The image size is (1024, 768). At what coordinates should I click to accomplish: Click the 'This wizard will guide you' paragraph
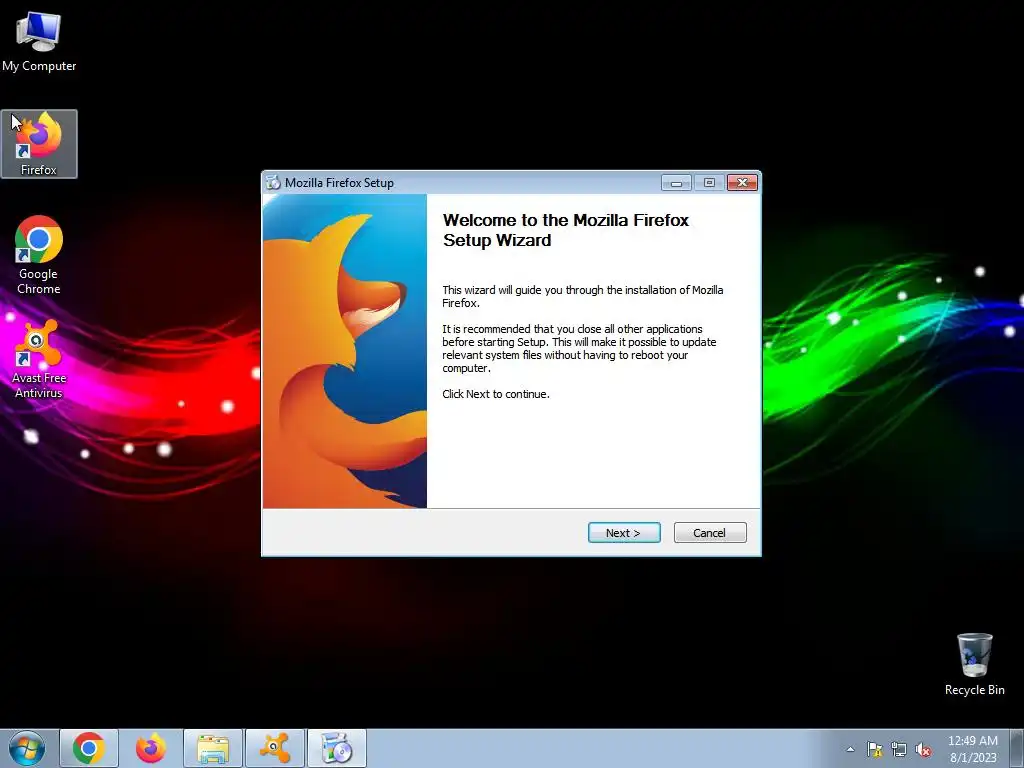583,296
